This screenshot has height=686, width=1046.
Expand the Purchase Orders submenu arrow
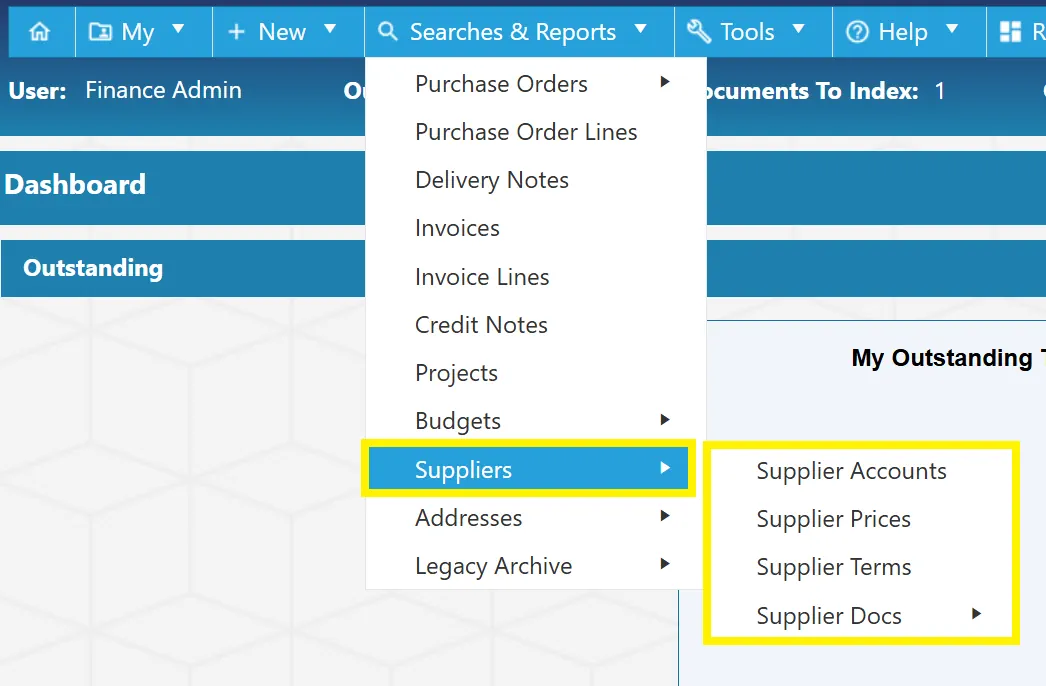click(664, 81)
